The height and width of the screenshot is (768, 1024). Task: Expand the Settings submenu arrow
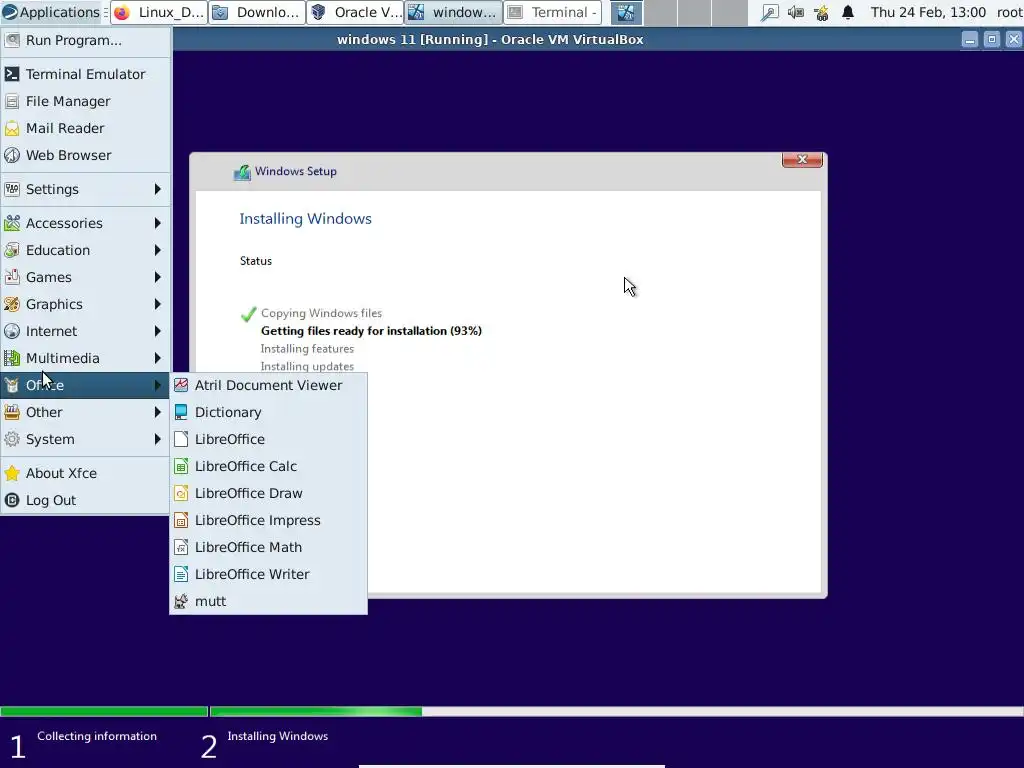click(x=157, y=189)
